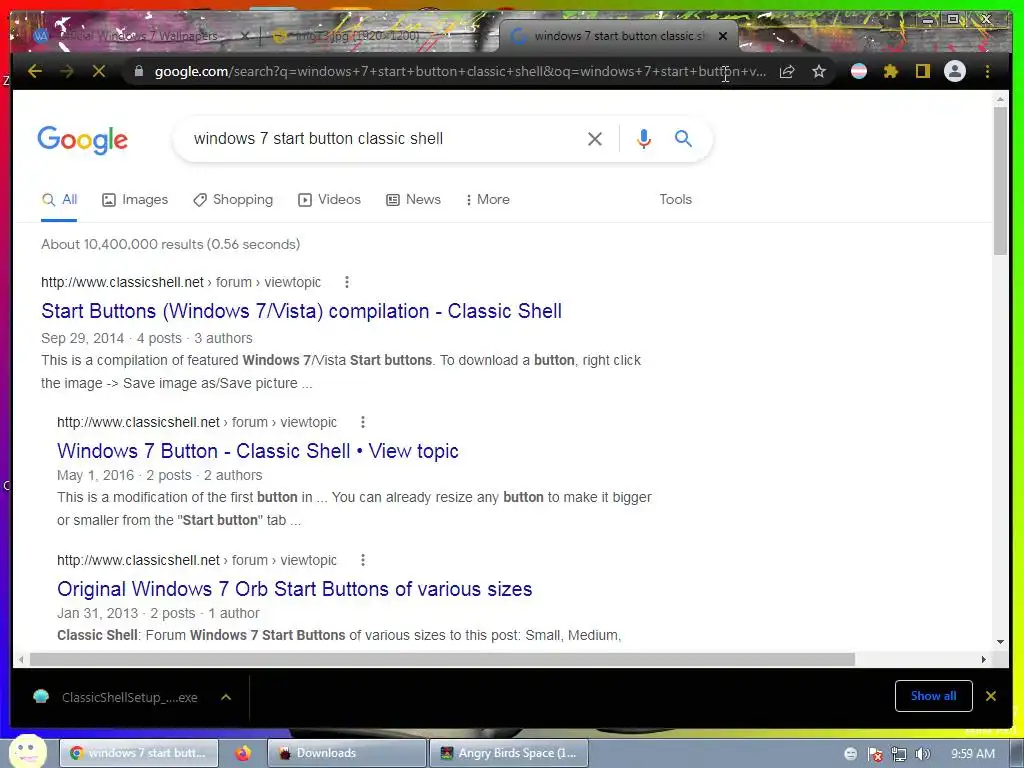Click the vertical scrollbar thumb

click(x=1000, y=180)
